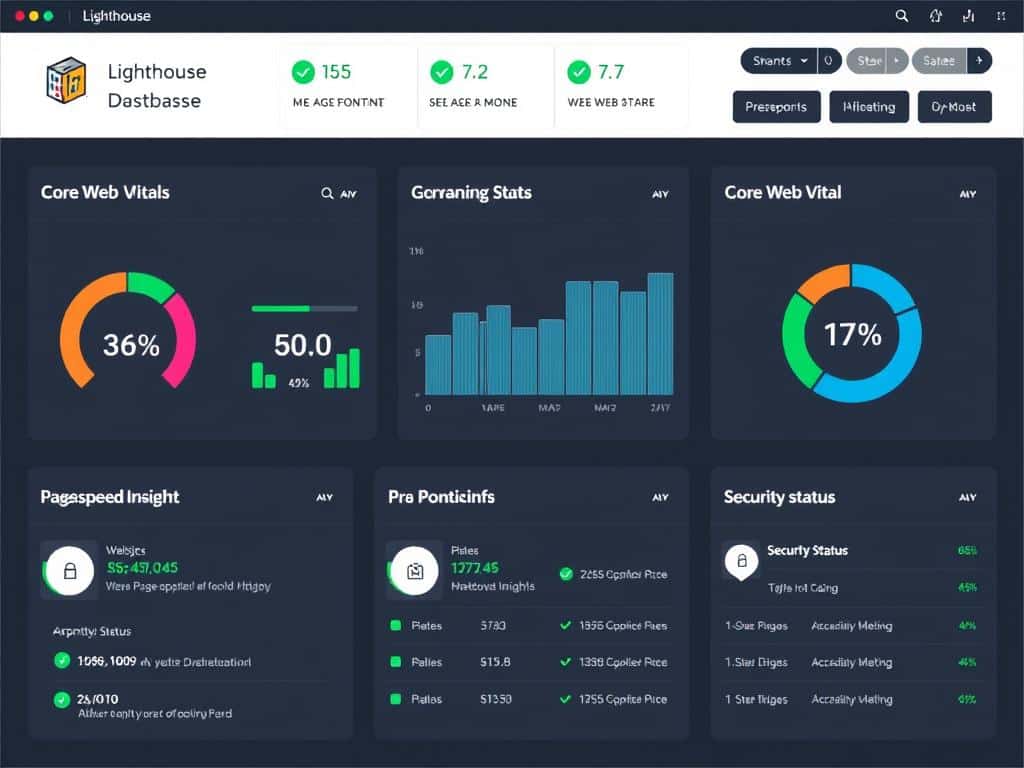
Task: Open the notifications bell icon in title bar
Action: pyautogui.click(x=936, y=16)
